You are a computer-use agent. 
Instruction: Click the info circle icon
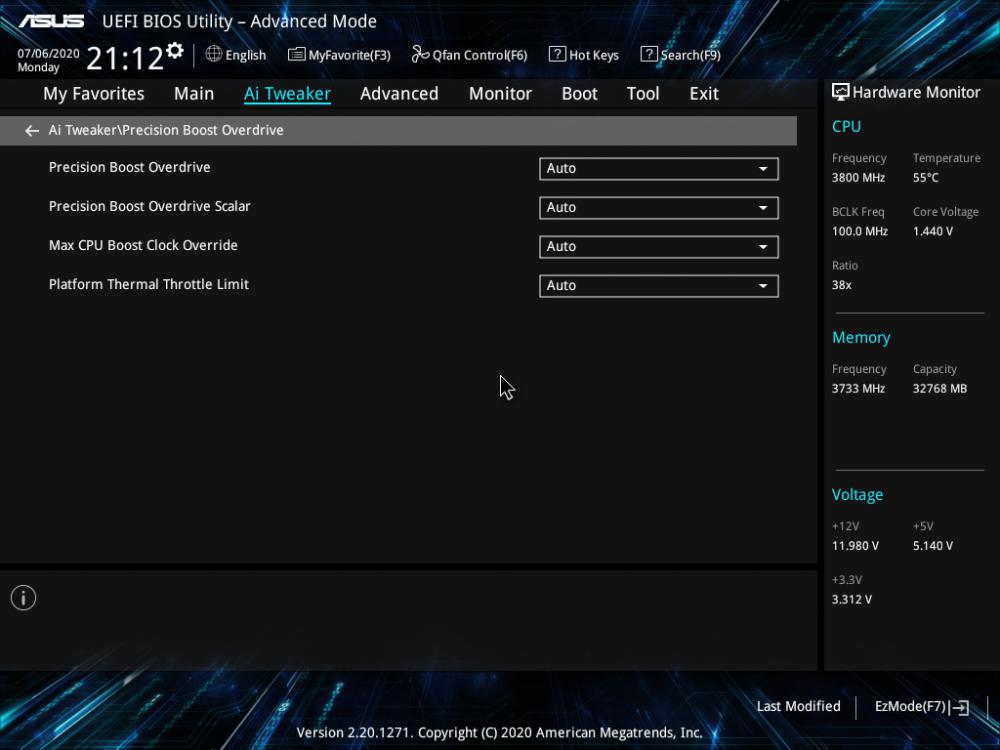pos(24,598)
